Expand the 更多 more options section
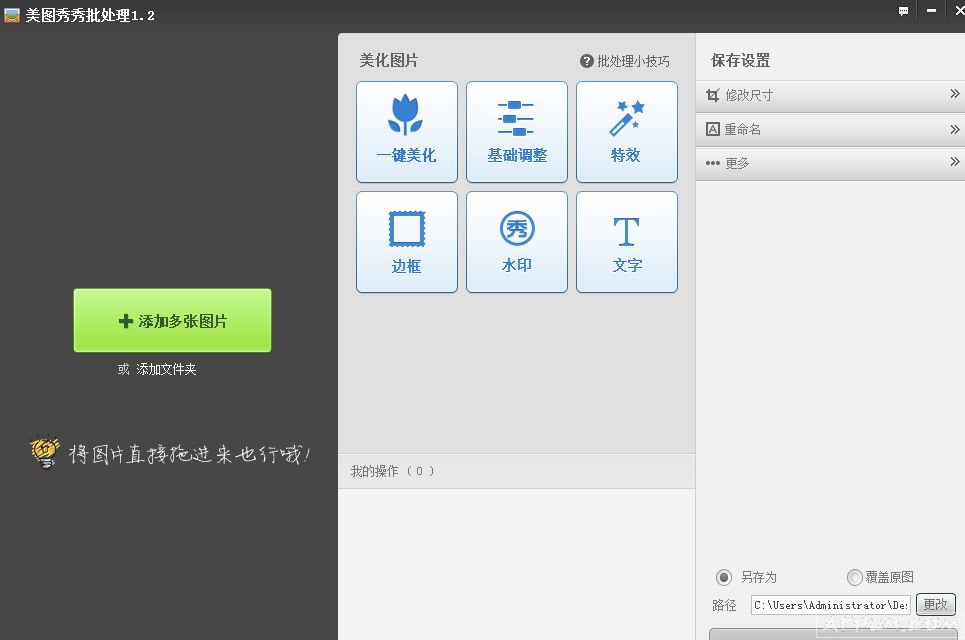Viewport: 965px width, 640px height. point(830,163)
